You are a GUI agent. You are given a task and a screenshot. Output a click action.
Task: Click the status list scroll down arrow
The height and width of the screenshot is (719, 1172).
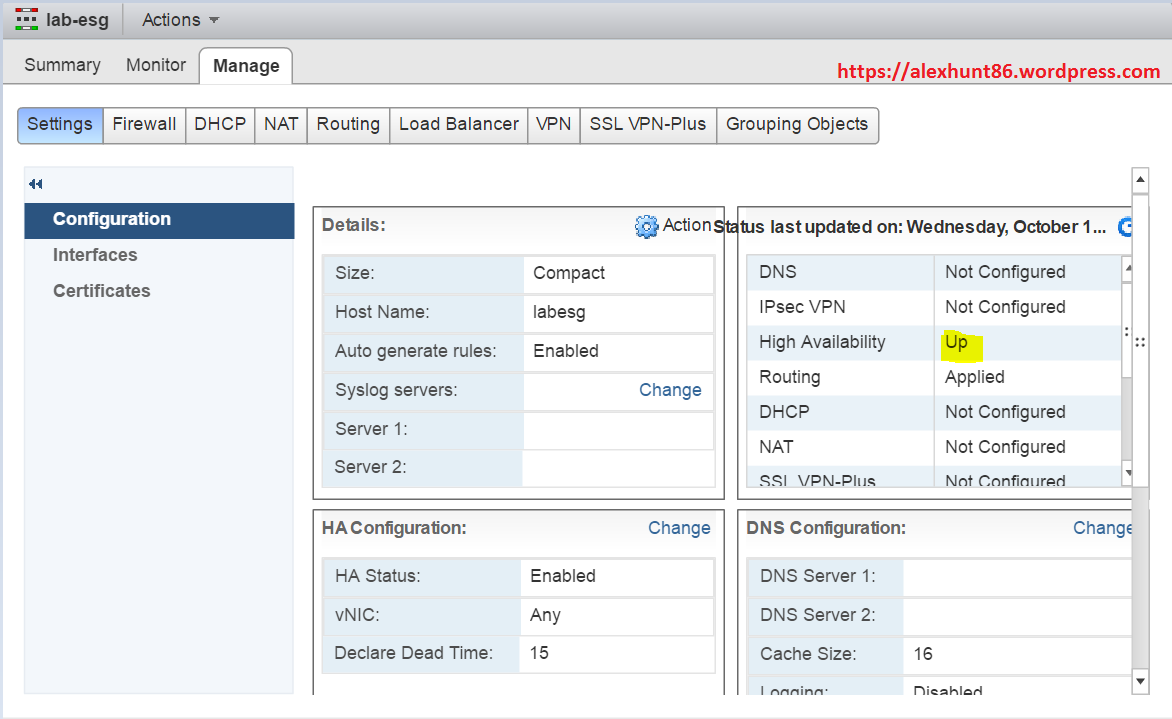[x=1128, y=472]
